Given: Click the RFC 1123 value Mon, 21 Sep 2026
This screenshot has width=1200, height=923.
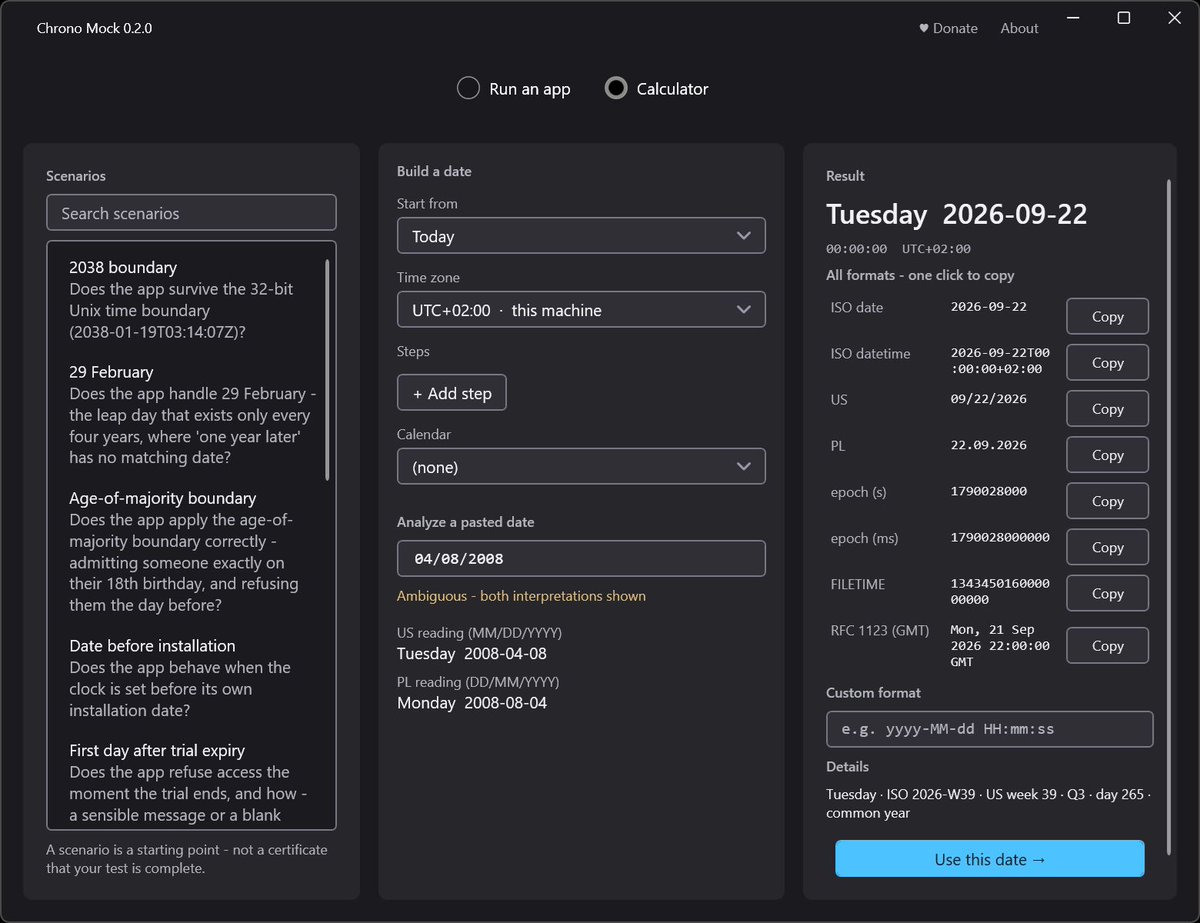Looking at the screenshot, I should click(1000, 646).
